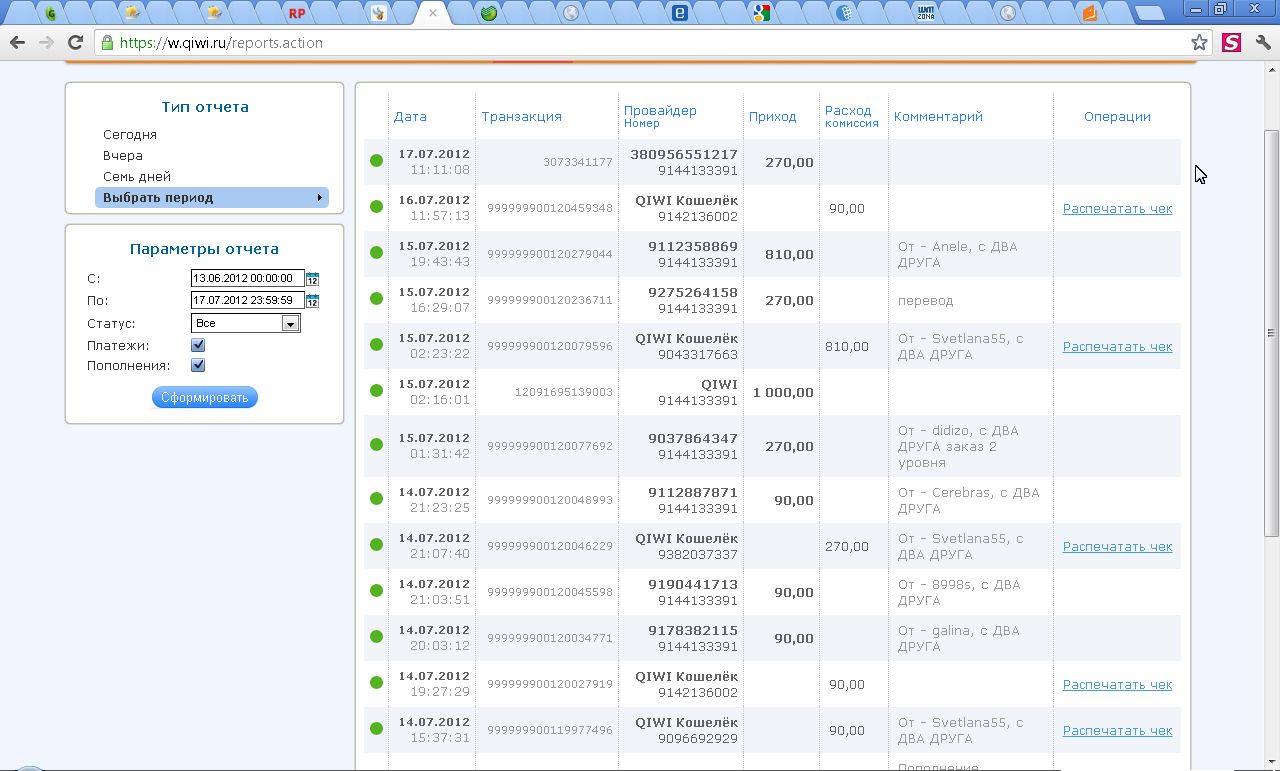Open calendar picker for end date
This screenshot has width=1280, height=771.
click(312, 301)
